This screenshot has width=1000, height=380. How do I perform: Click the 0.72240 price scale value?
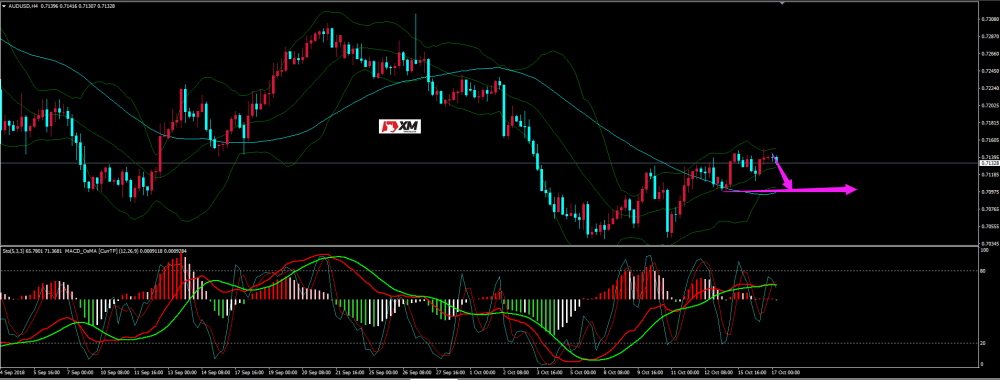click(x=989, y=88)
